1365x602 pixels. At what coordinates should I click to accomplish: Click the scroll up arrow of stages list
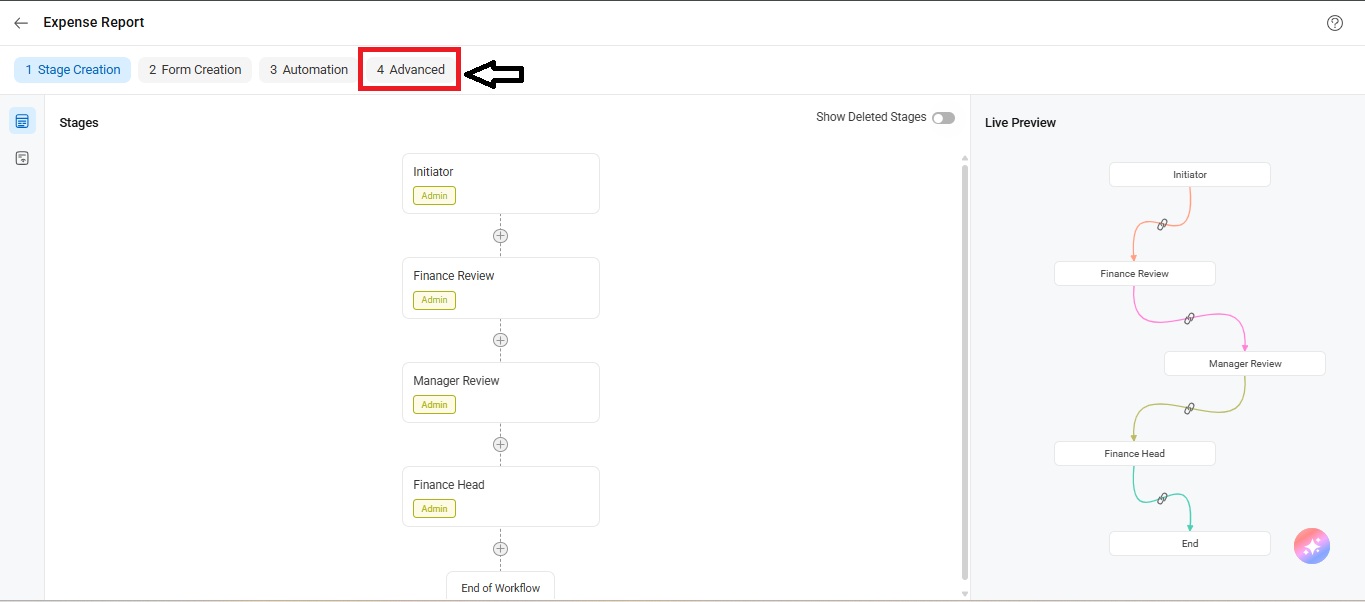(964, 158)
